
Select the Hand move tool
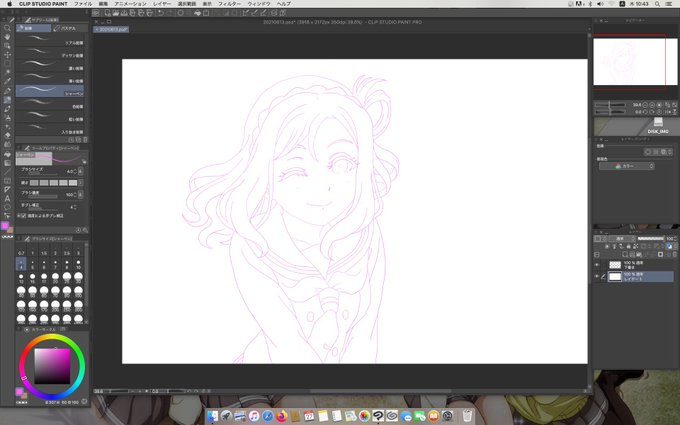click(x=7, y=37)
